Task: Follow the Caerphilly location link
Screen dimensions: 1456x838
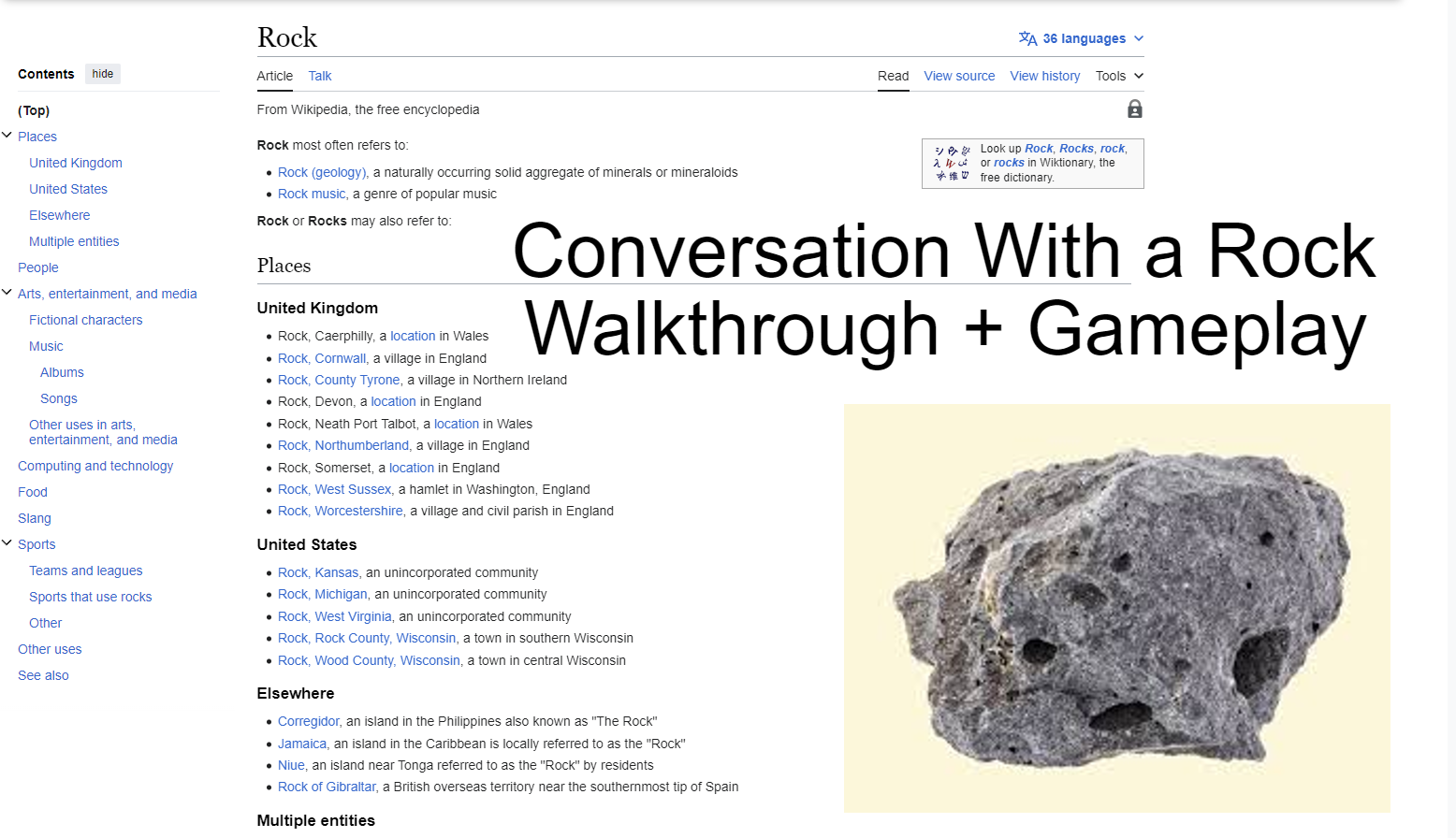Action: click(x=413, y=336)
